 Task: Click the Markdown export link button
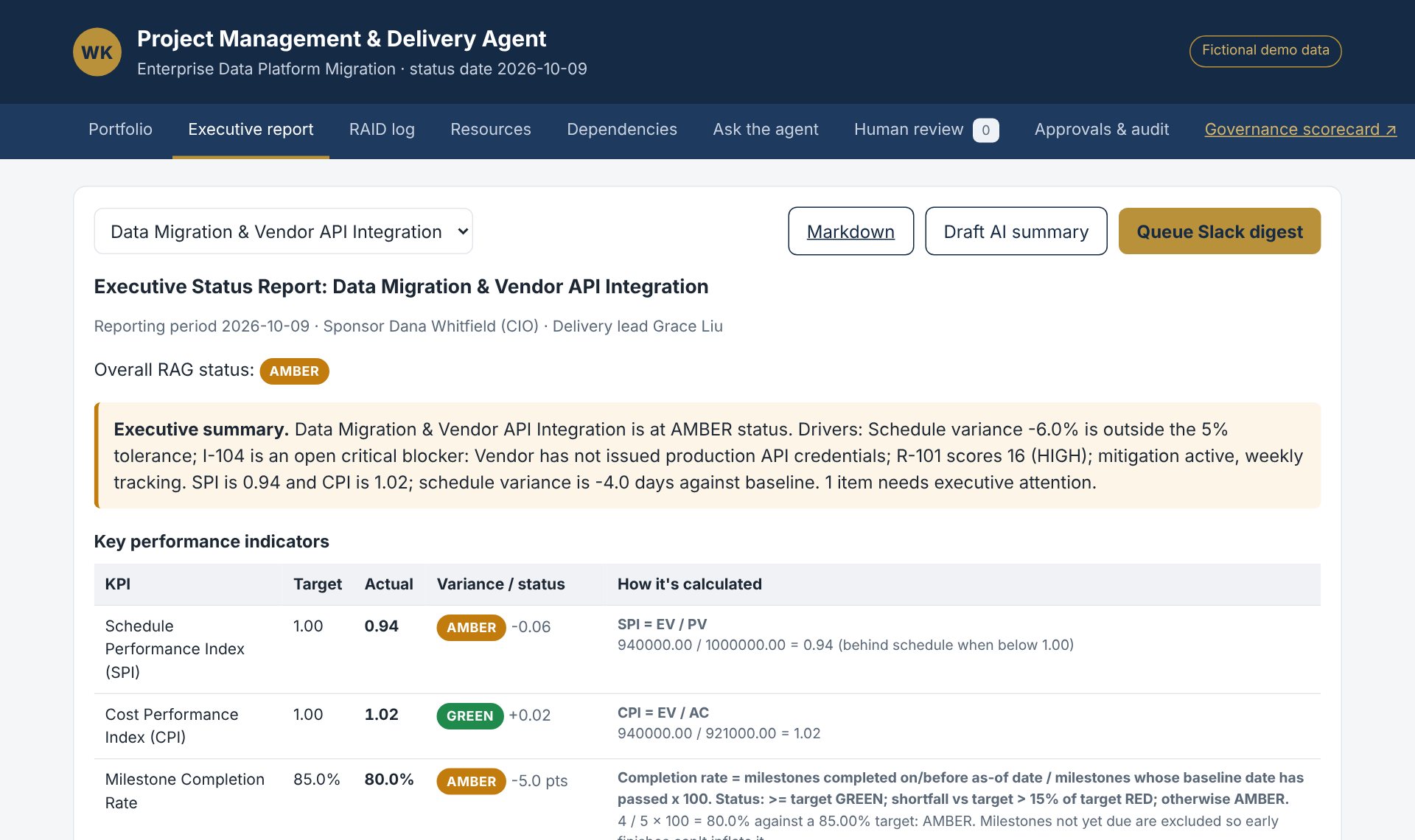850,231
